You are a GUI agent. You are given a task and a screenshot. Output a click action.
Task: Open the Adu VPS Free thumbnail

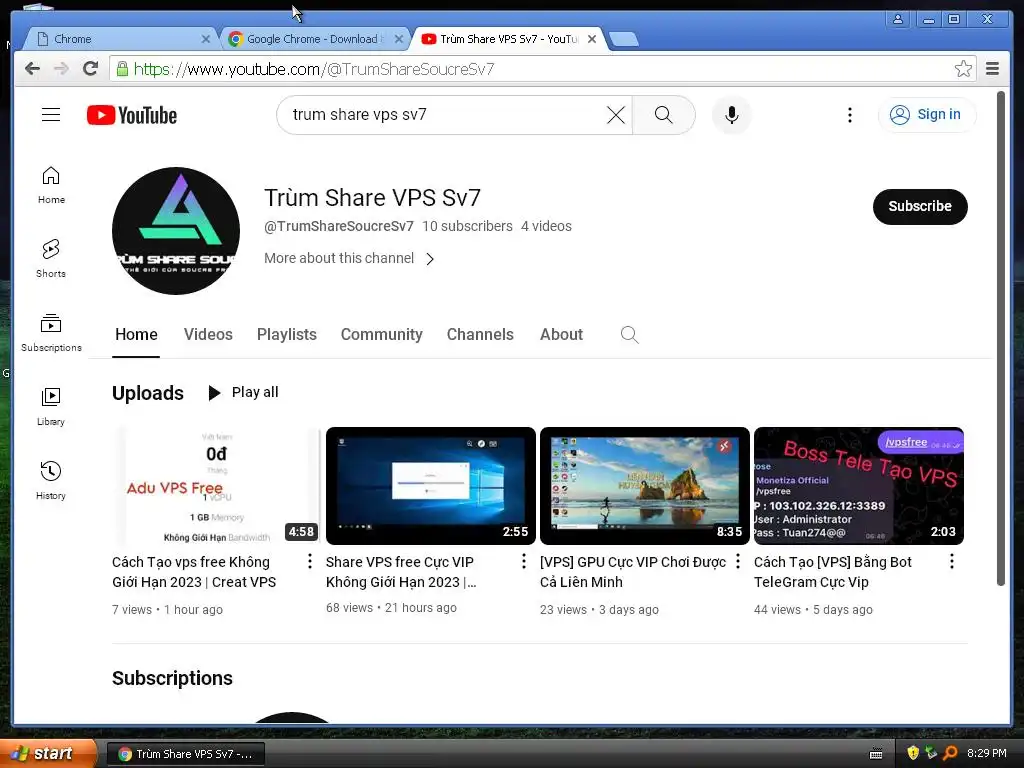tap(217, 486)
